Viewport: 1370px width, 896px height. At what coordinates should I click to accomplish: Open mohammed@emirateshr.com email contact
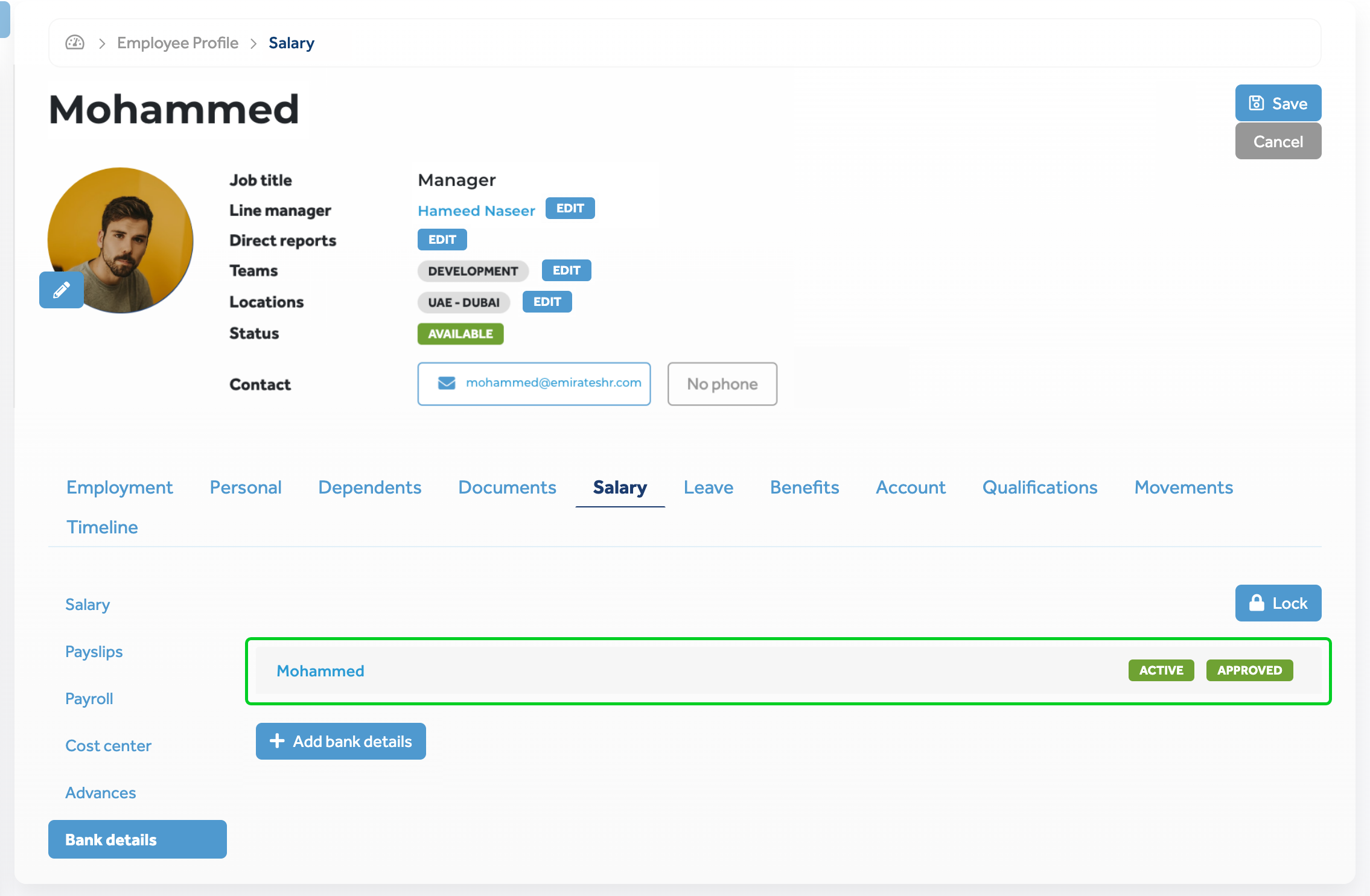click(534, 384)
